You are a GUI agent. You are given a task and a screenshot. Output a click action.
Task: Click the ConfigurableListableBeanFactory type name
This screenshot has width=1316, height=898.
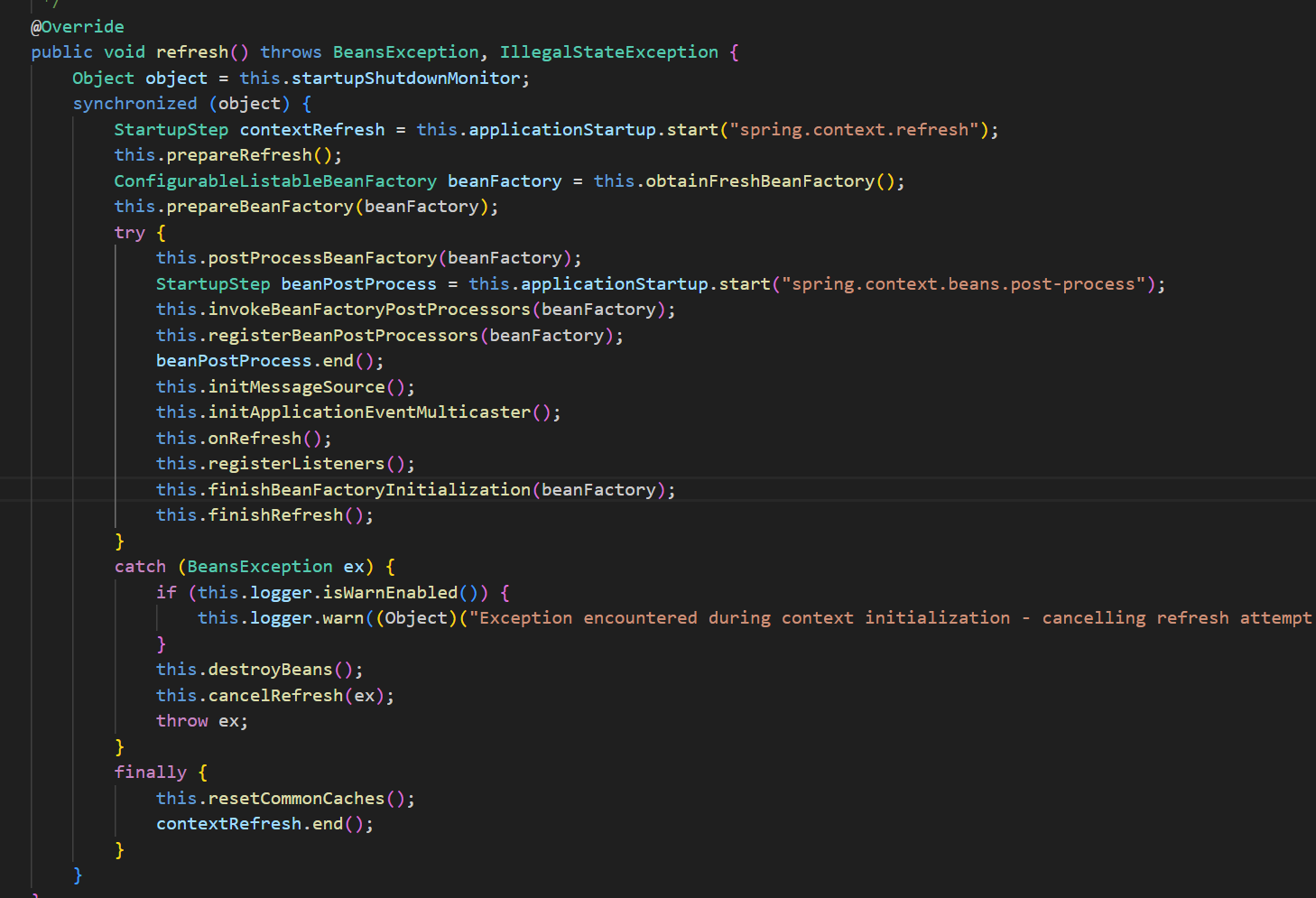274,181
